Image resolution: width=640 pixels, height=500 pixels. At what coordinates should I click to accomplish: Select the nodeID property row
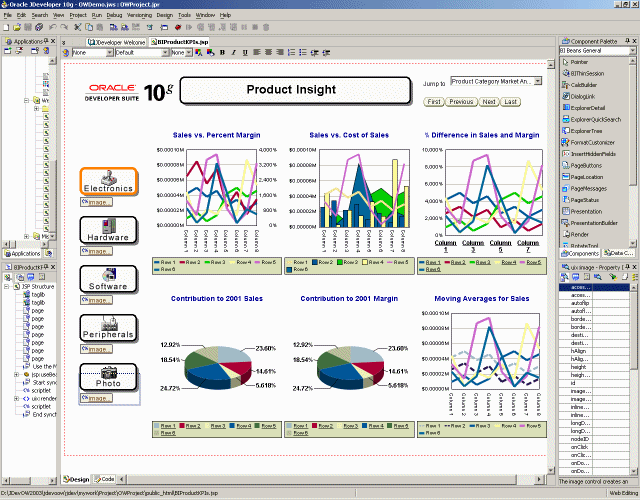[594, 439]
